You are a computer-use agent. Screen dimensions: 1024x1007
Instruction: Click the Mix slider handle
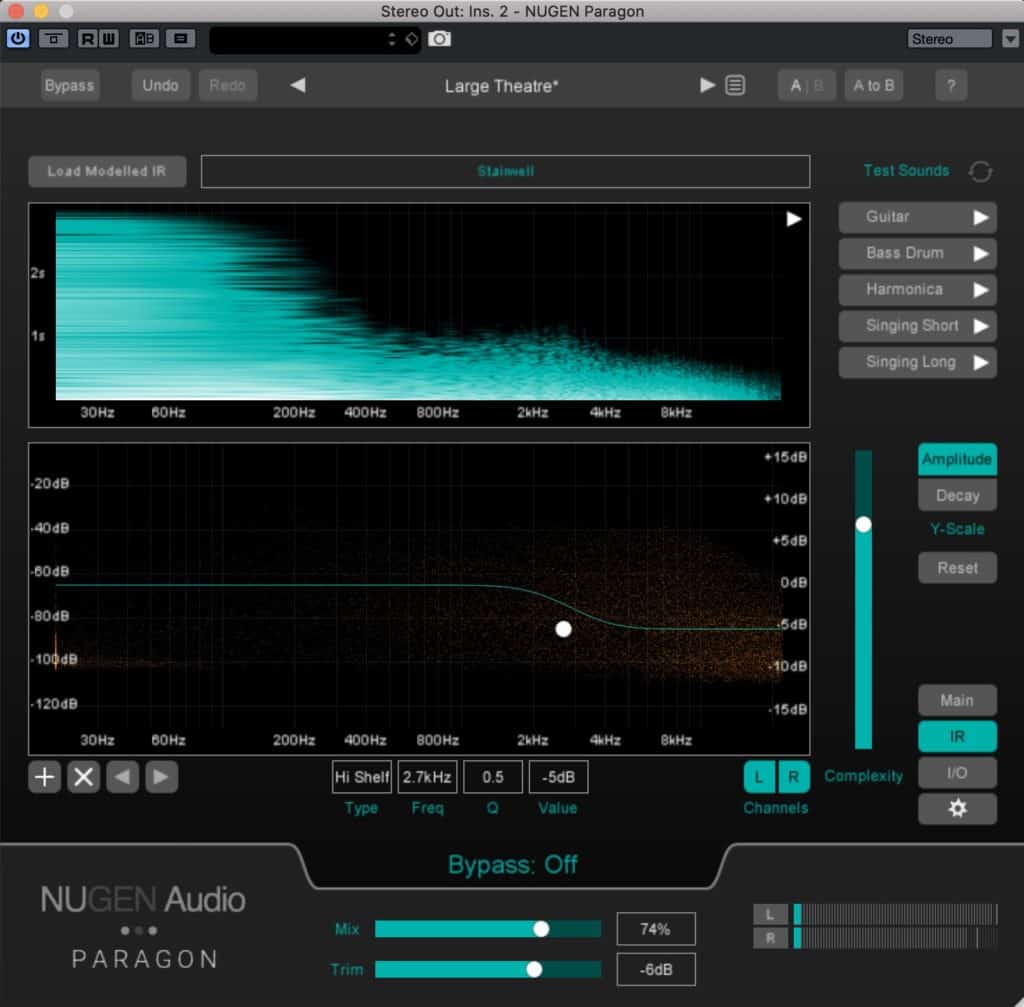[541, 929]
